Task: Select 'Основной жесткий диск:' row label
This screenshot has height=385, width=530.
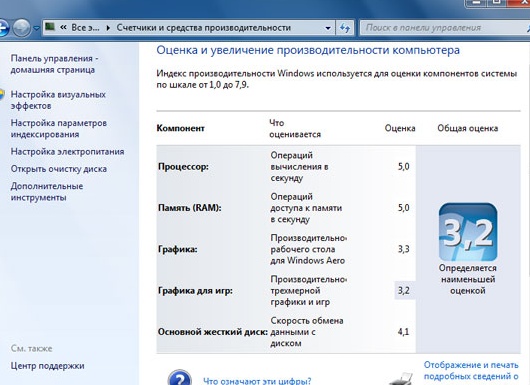Action: click(213, 332)
